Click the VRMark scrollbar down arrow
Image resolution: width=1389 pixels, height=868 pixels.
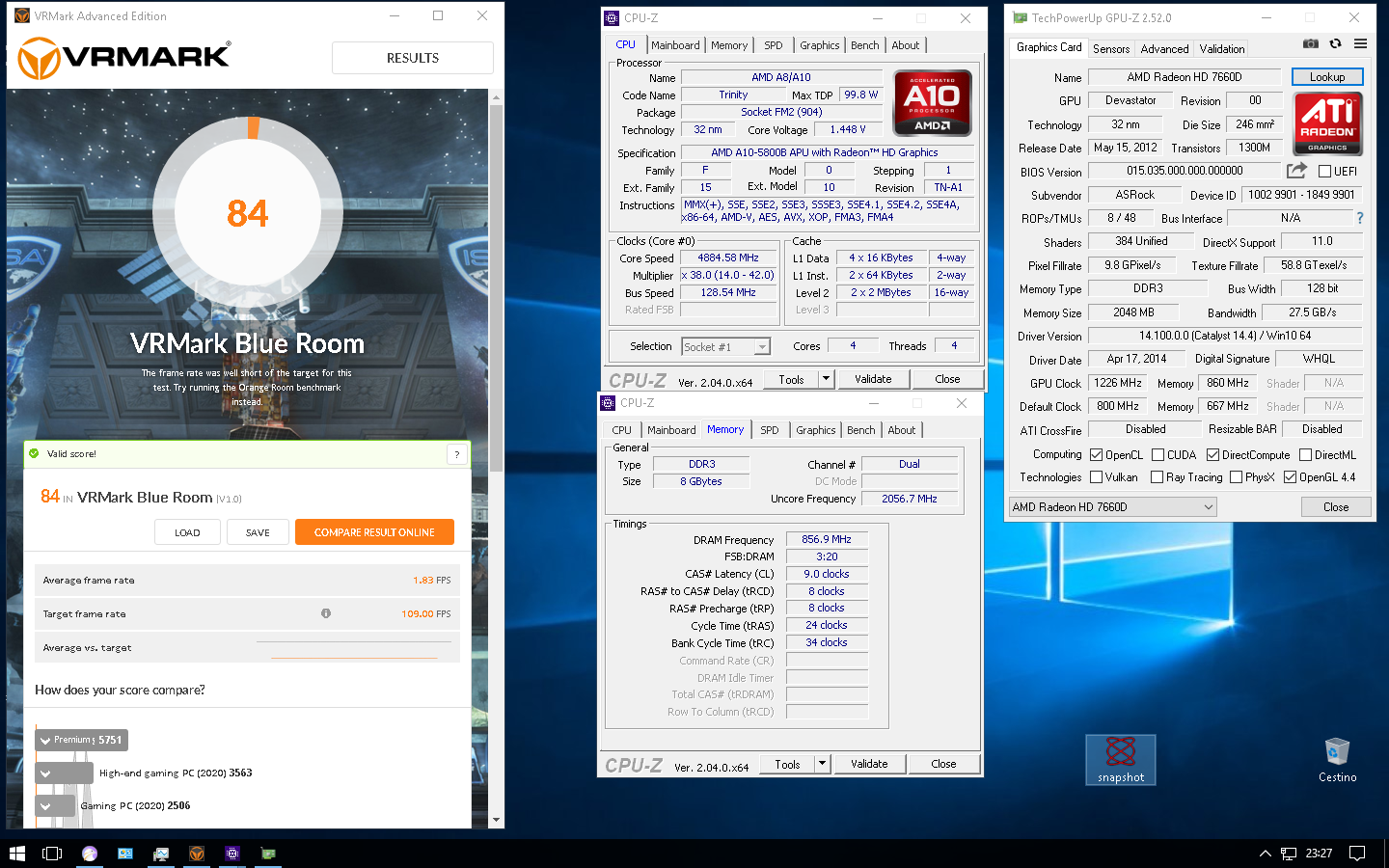pos(497,821)
